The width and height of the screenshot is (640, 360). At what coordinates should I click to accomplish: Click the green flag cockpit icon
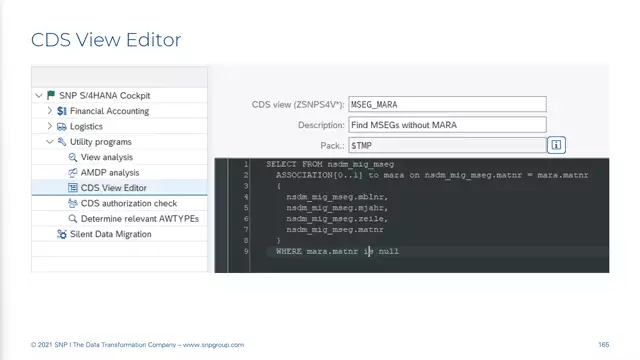coord(51,95)
